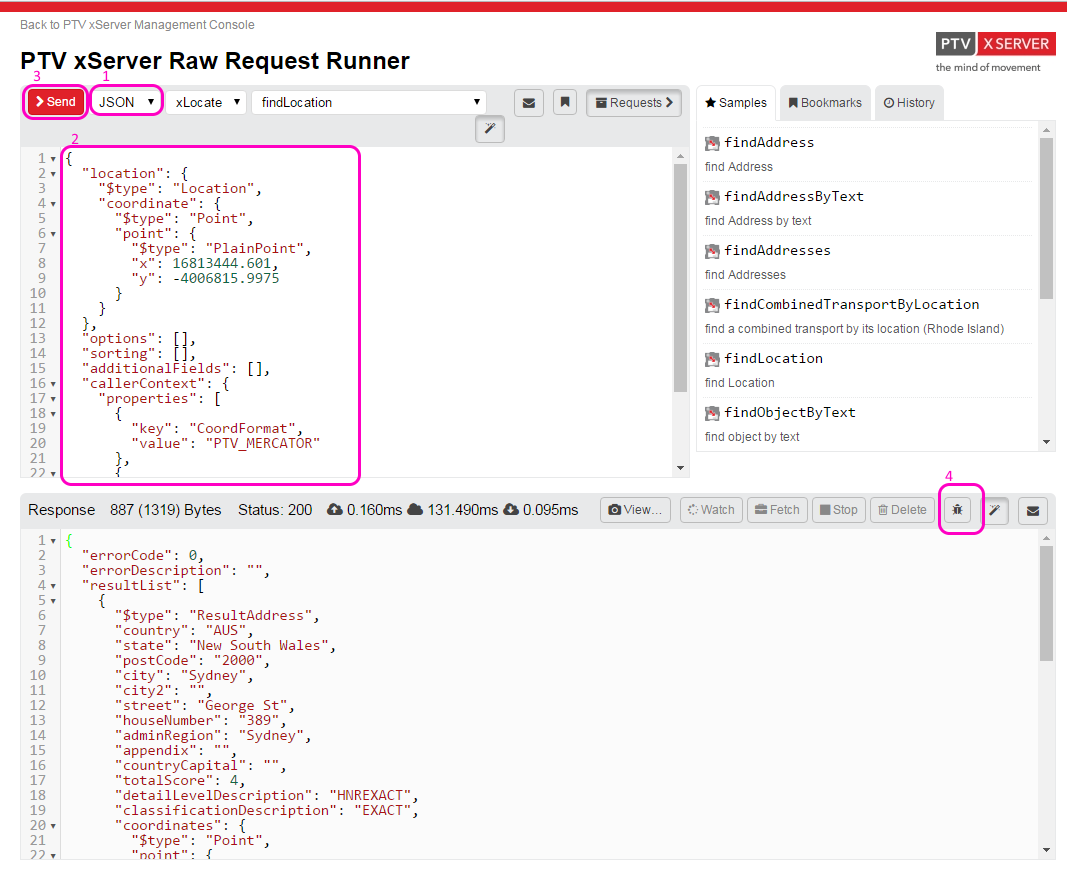
Task: Click the envelope icon in response toolbar
Action: (1033, 510)
